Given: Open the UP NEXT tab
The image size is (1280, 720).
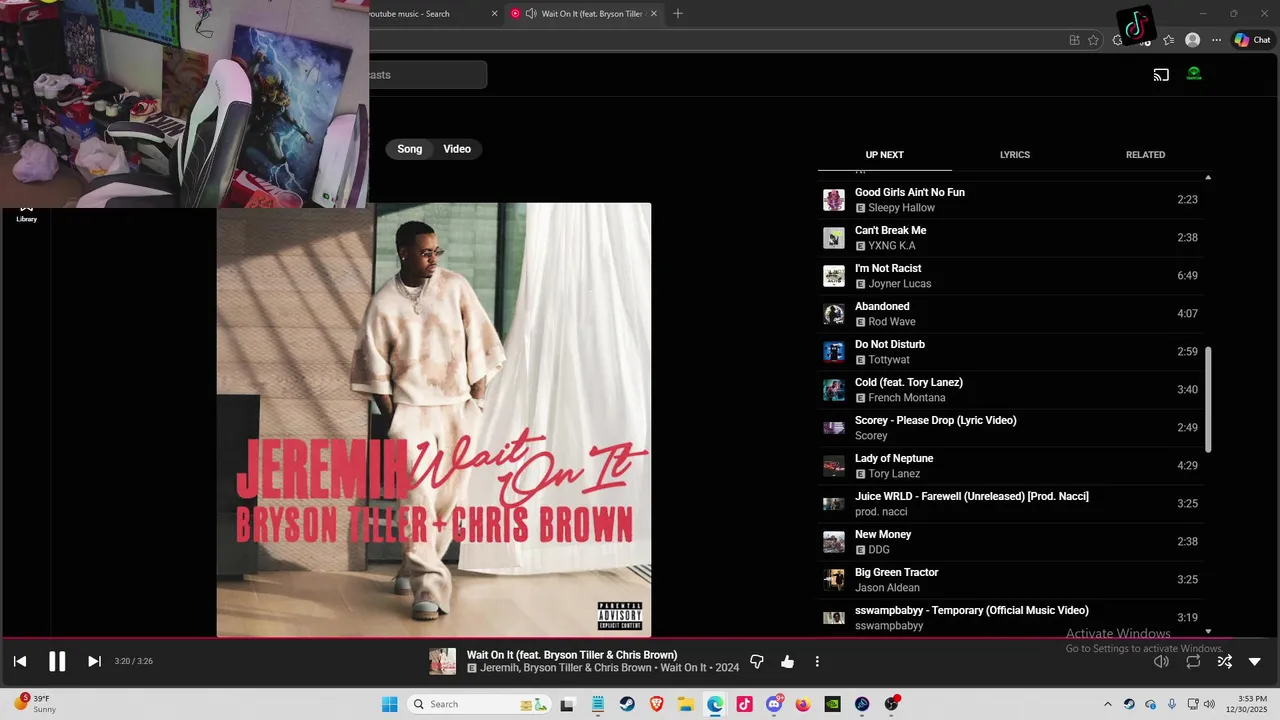Looking at the screenshot, I should pos(884,155).
